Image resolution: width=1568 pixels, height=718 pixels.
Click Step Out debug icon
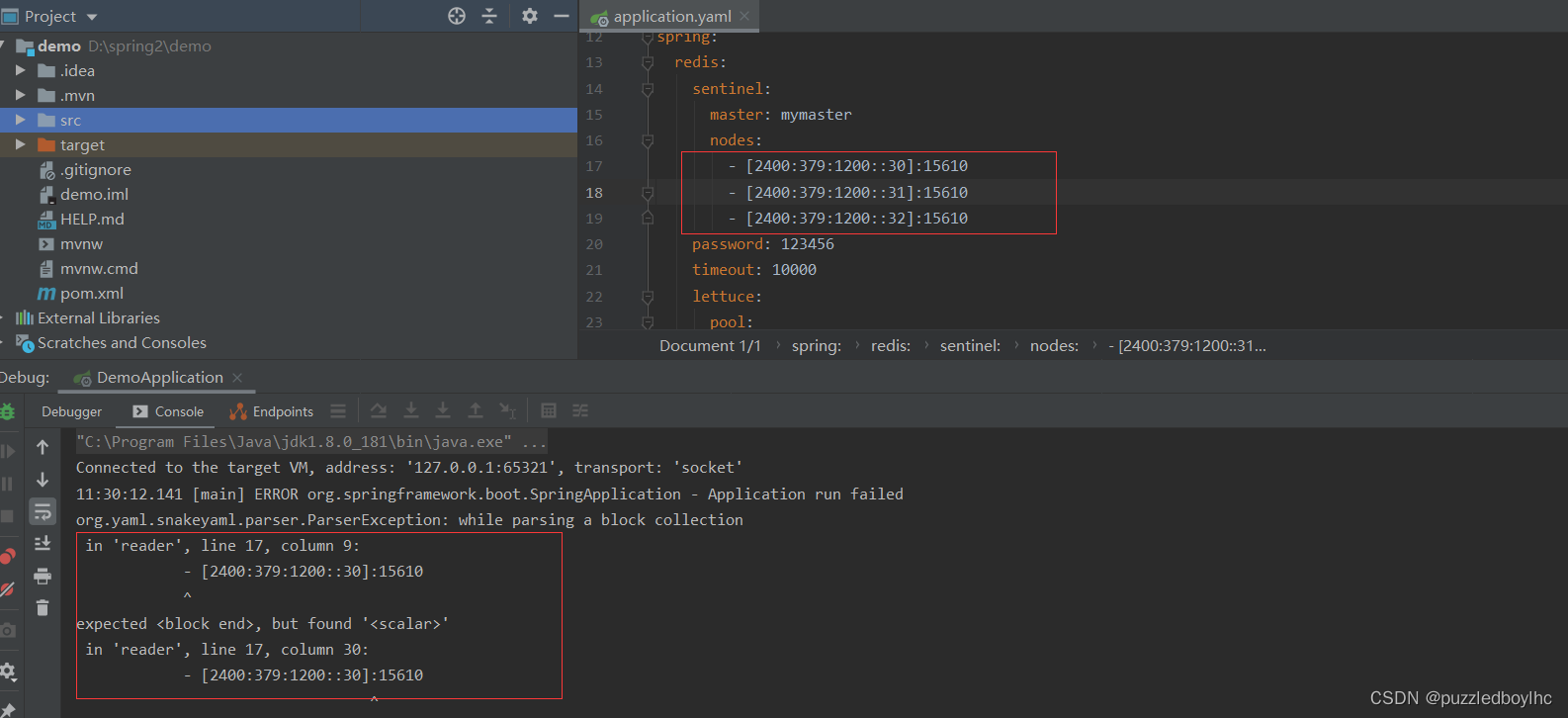pos(476,410)
